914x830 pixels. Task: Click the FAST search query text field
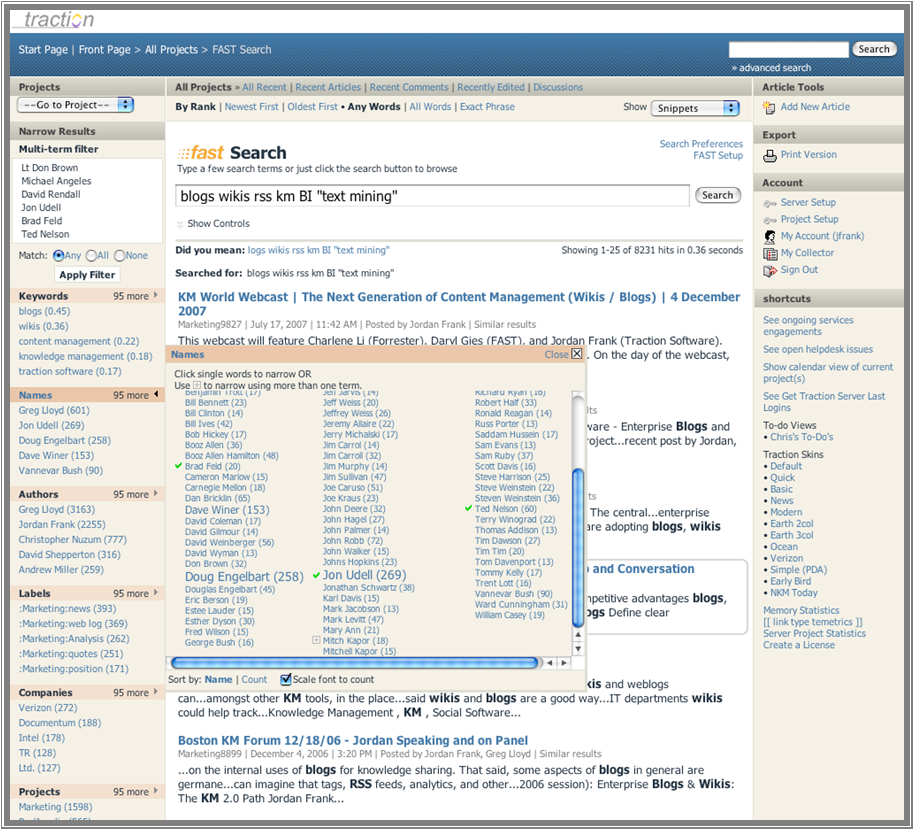(433, 196)
